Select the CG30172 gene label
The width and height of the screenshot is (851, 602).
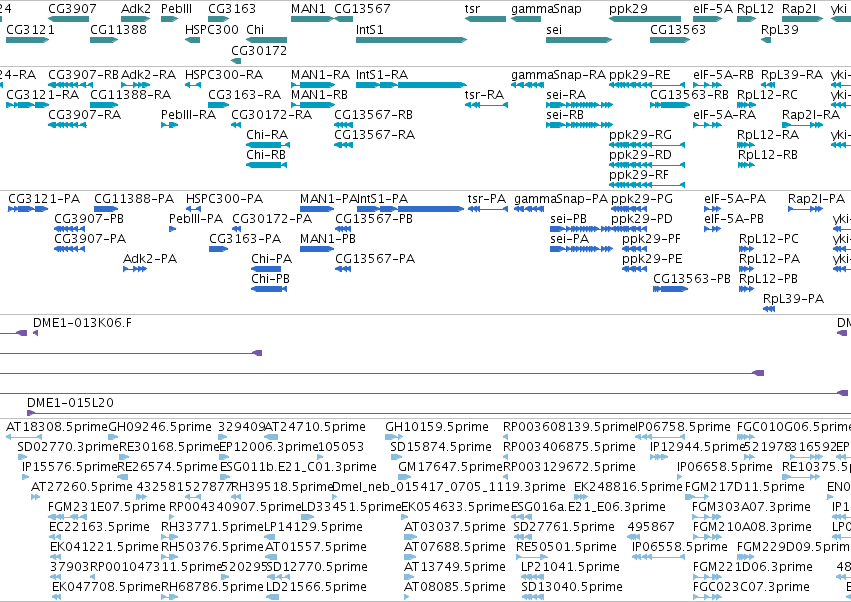coord(259,50)
